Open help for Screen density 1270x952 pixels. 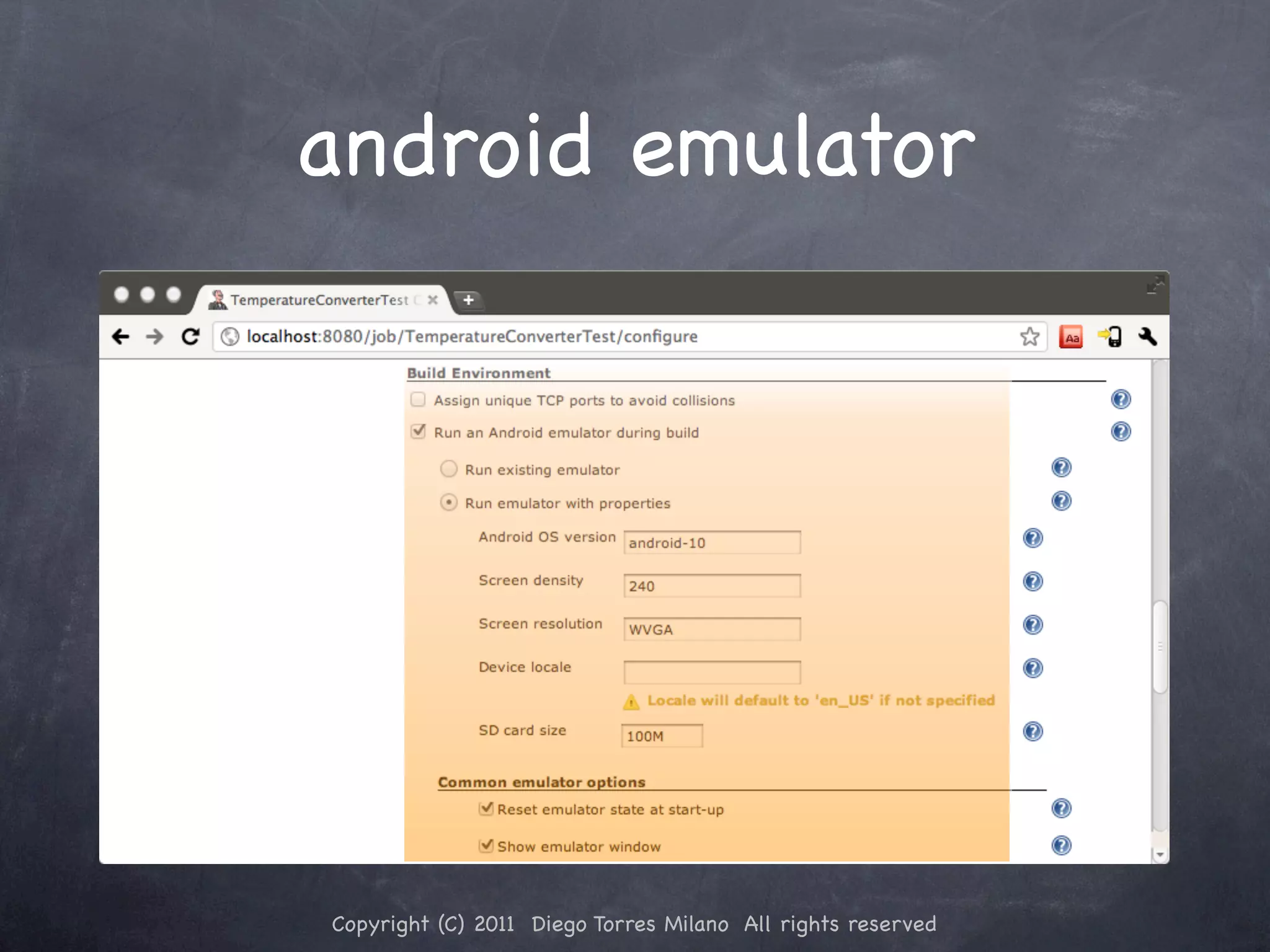coord(1032,581)
